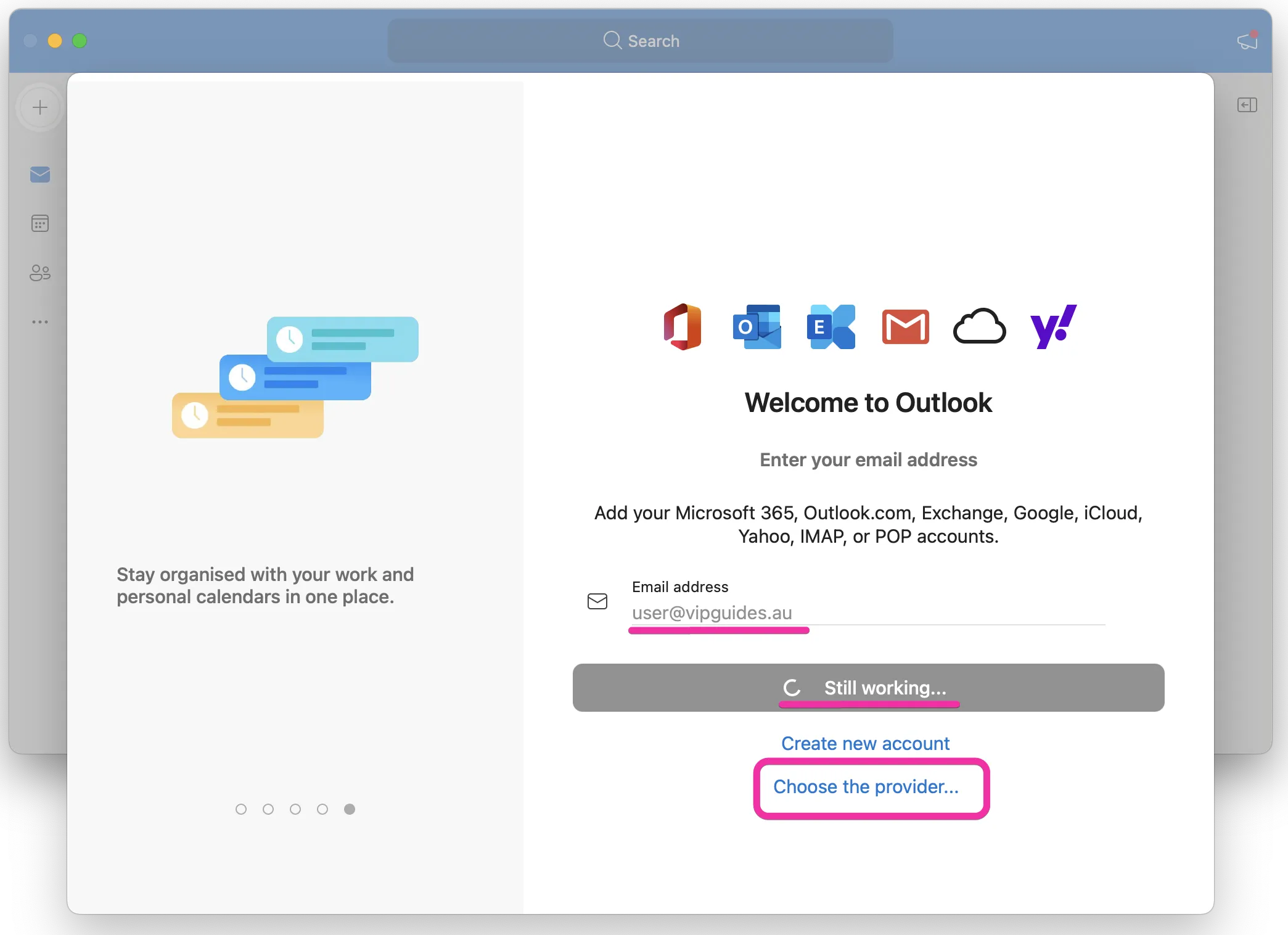
Task: Select the Yahoo provider icon
Action: pos(1053,327)
